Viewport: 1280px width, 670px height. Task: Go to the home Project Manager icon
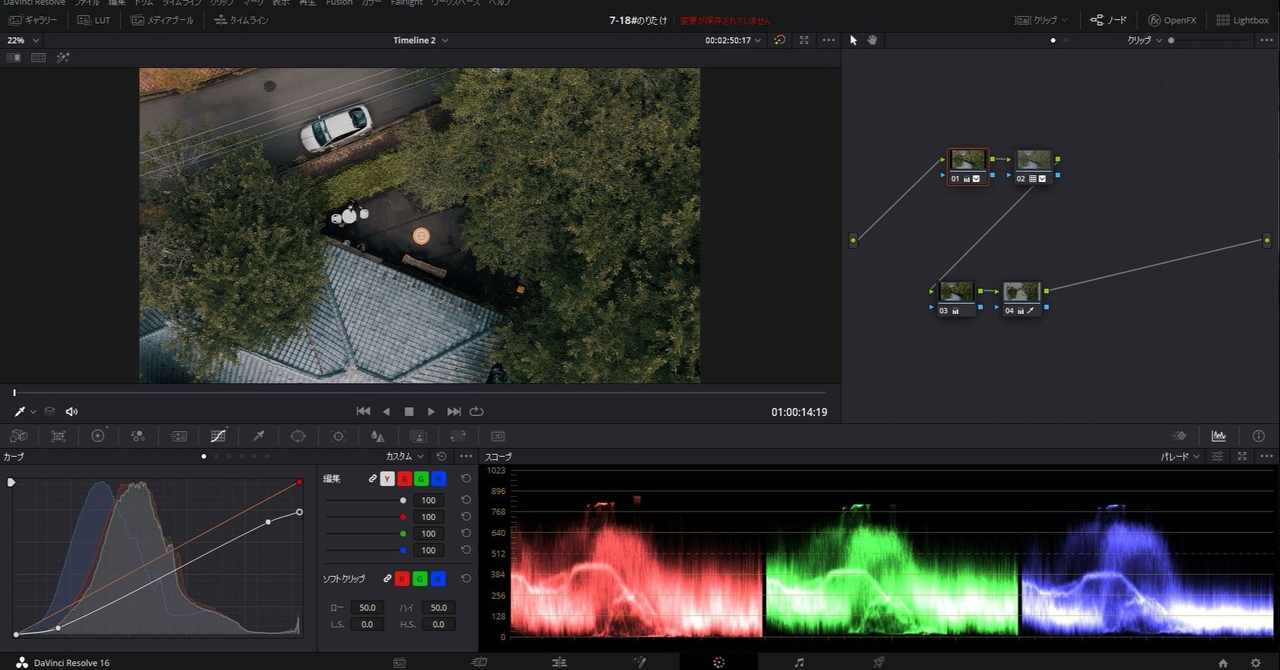click(1223, 662)
